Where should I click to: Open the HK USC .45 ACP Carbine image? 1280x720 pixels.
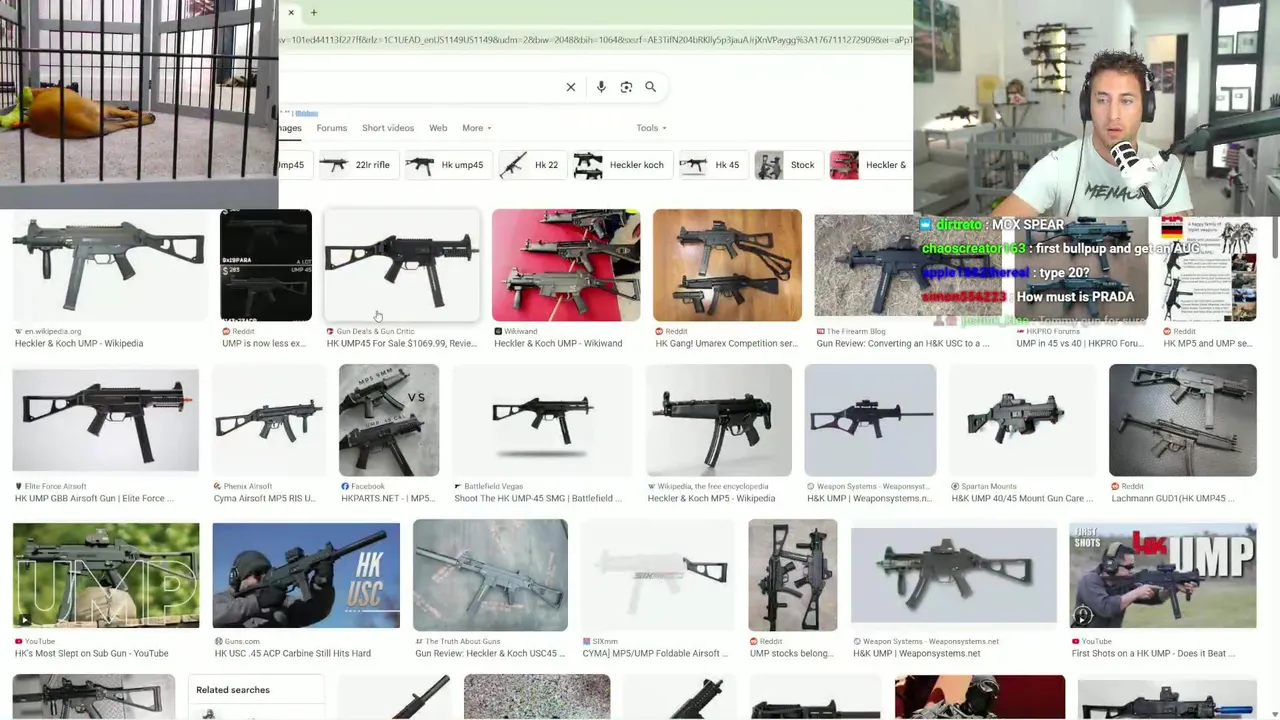tap(306, 576)
